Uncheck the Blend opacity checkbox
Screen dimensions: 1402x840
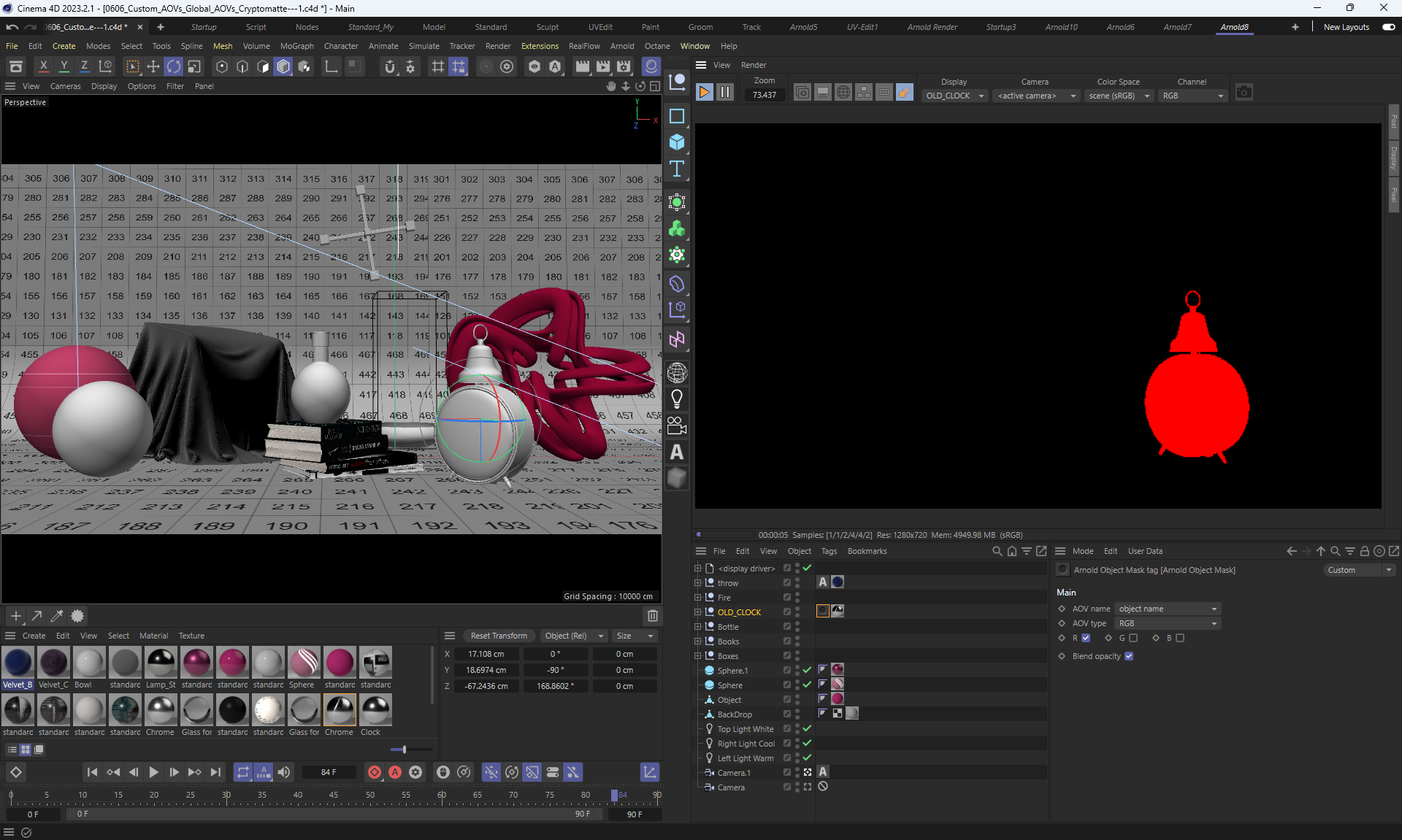pyautogui.click(x=1129, y=656)
